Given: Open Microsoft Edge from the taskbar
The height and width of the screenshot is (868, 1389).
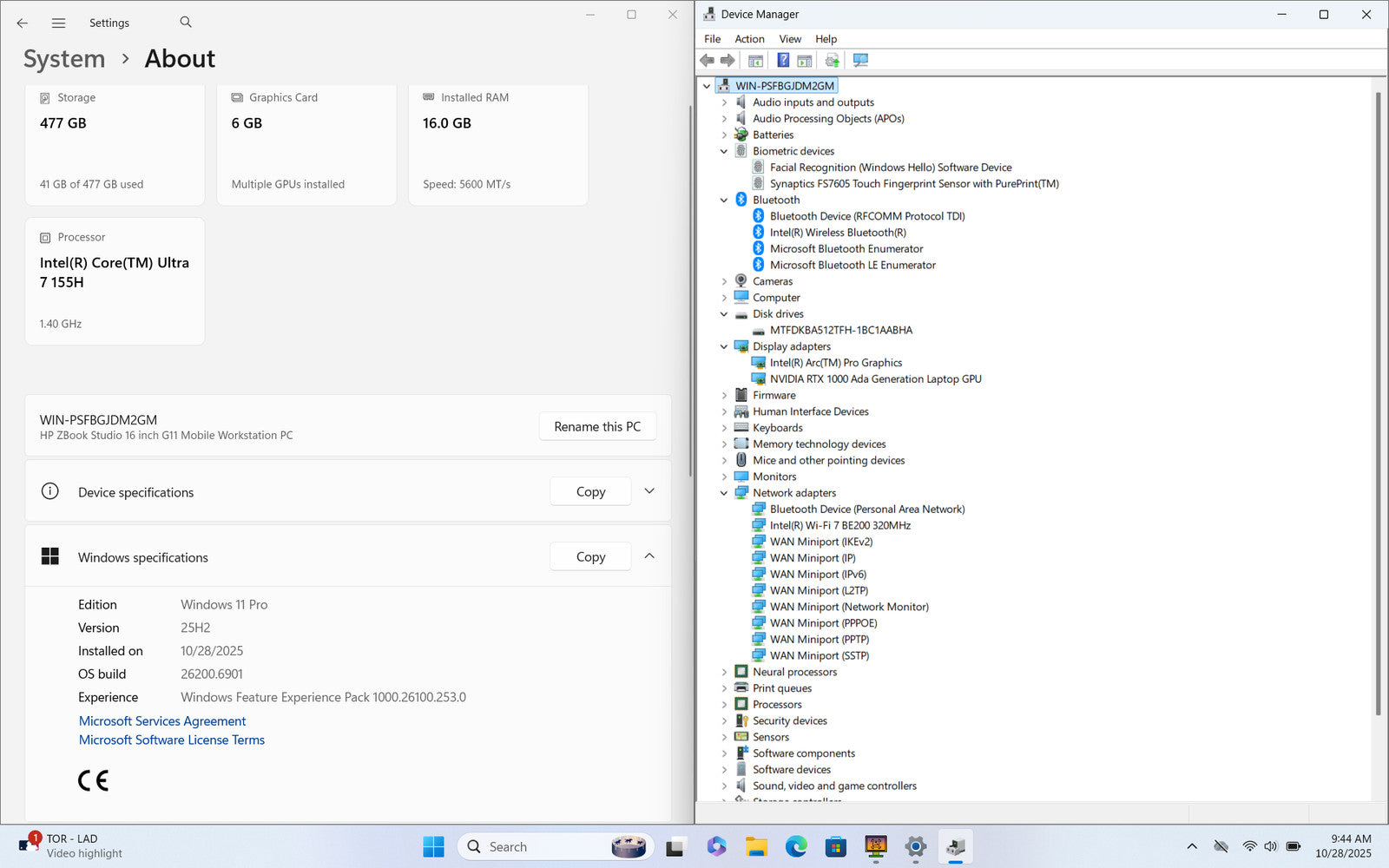Looking at the screenshot, I should click(796, 846).
